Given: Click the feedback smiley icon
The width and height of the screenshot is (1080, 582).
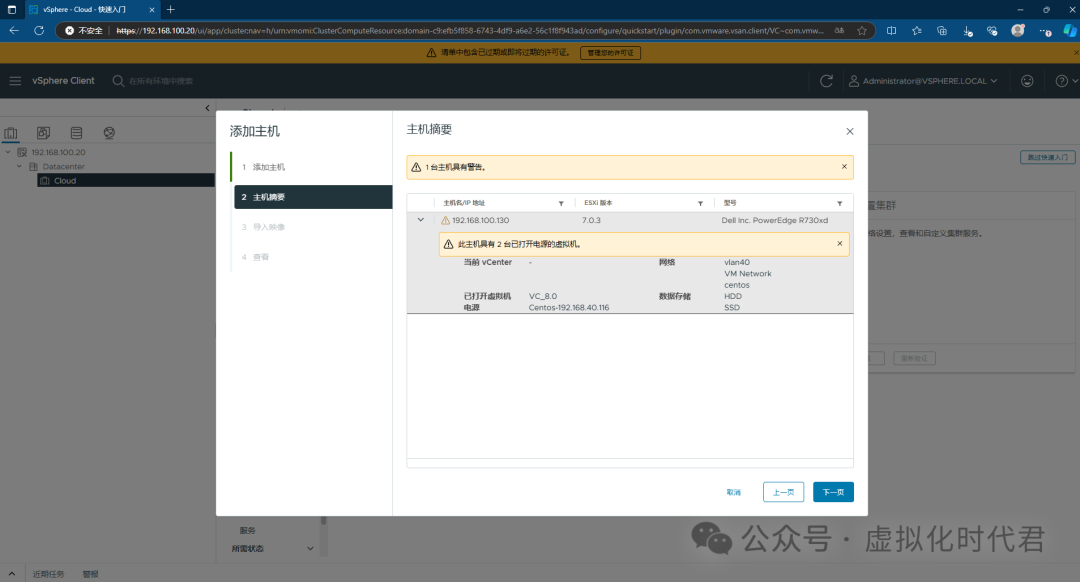Looking at the screenshot, I should (x=1027, y=81).
